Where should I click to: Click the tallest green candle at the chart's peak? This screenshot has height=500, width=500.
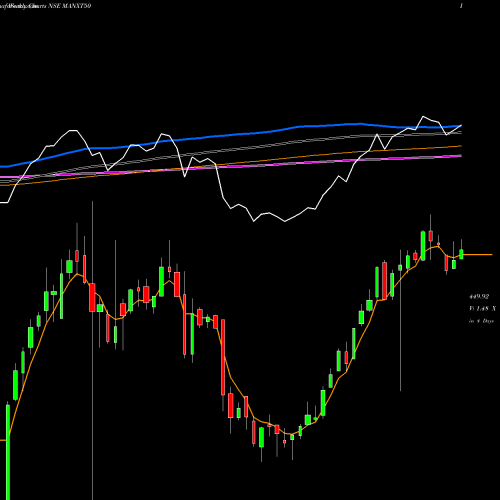tap(423, 246)
